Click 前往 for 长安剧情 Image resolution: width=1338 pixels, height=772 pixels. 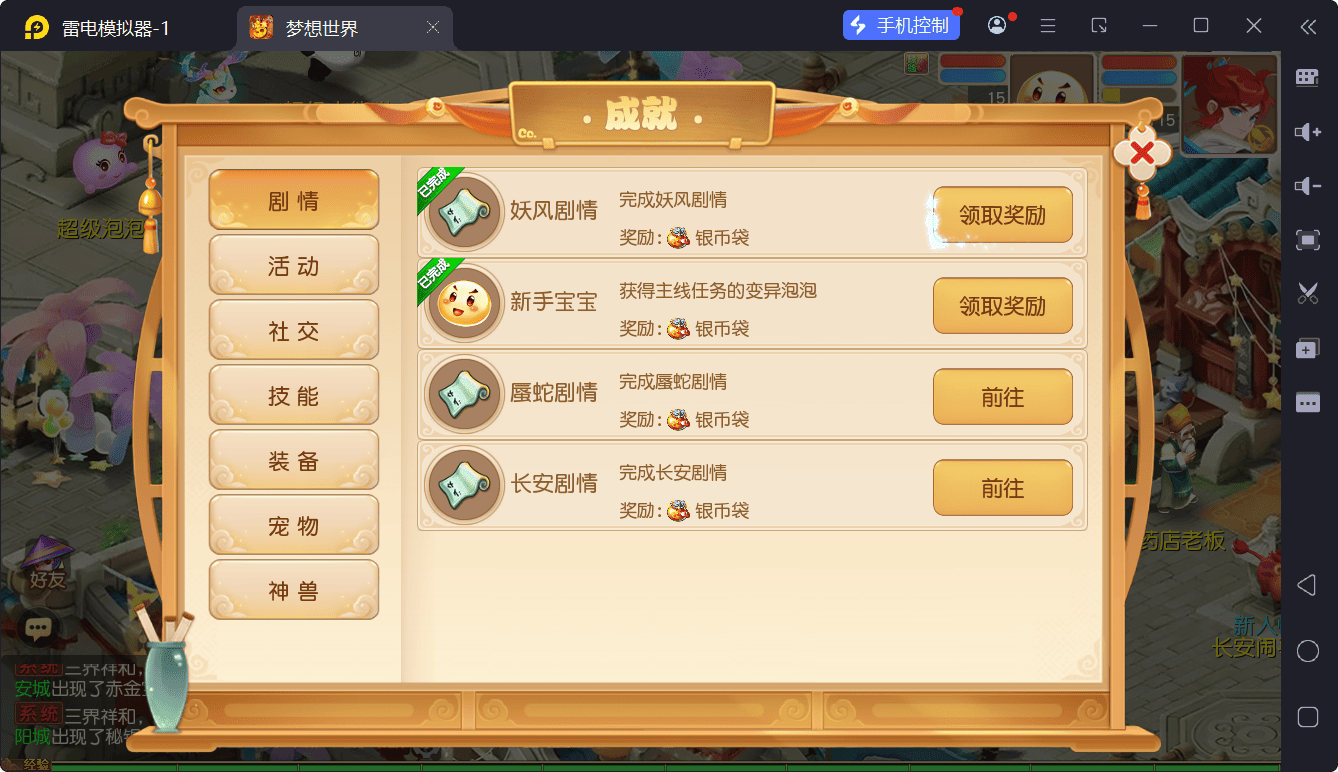point(1002,488)
